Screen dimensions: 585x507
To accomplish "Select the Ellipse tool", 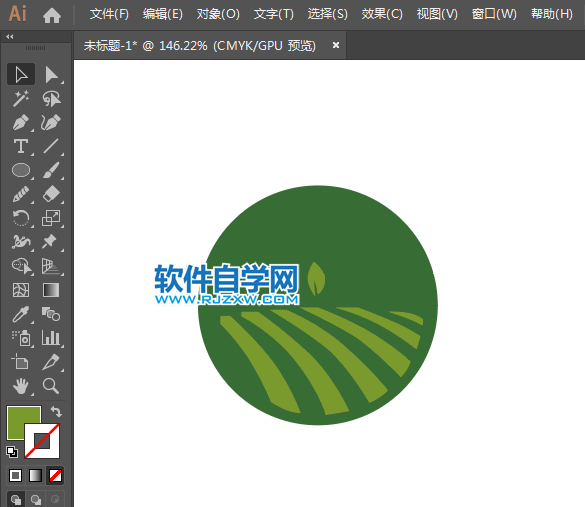I will pyautogui.click(x=21, y=170).
